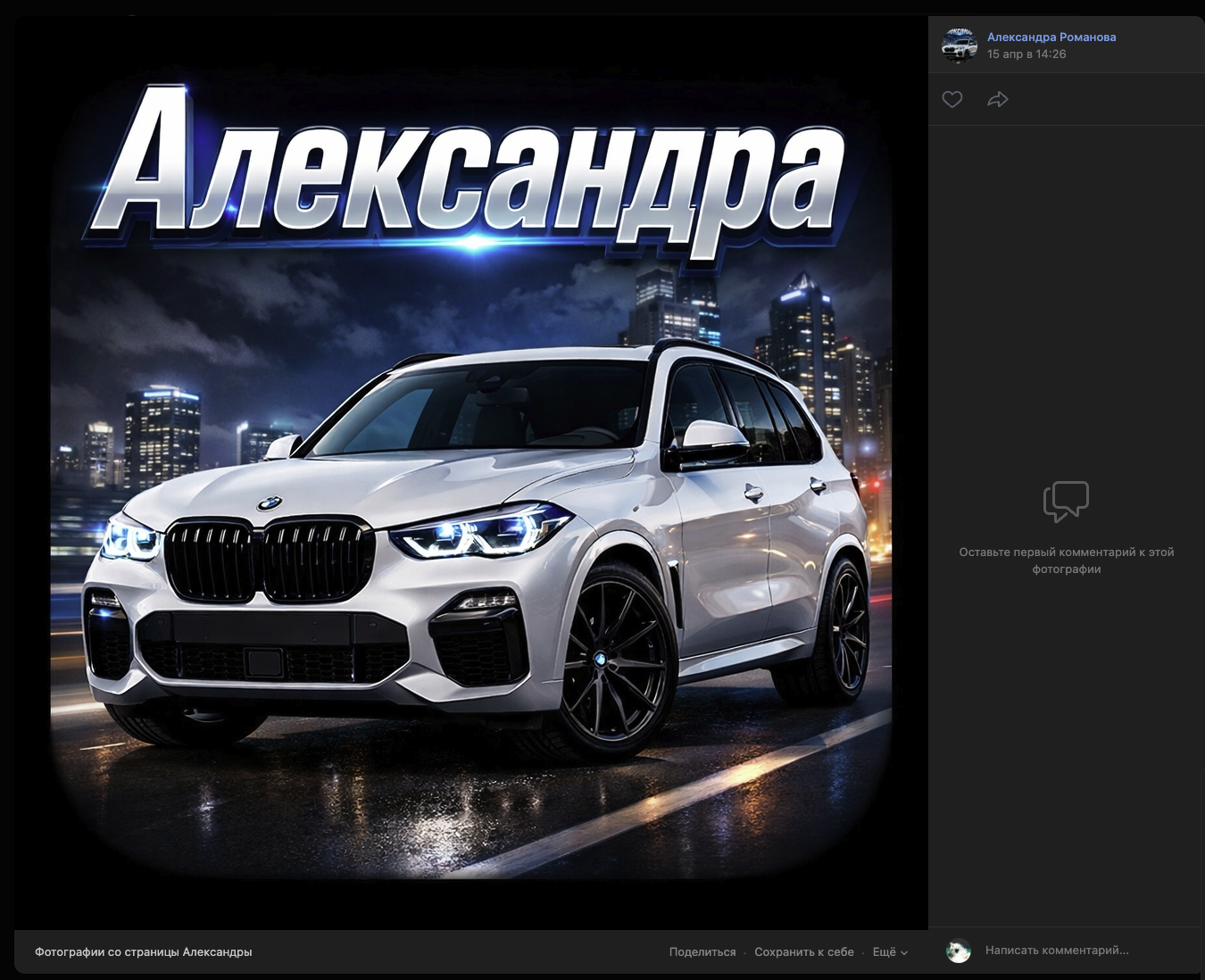This screenshot has height=980, width=1205.
Task: Click the Поделиться link below the photo
Action: [x=702, y=951]
